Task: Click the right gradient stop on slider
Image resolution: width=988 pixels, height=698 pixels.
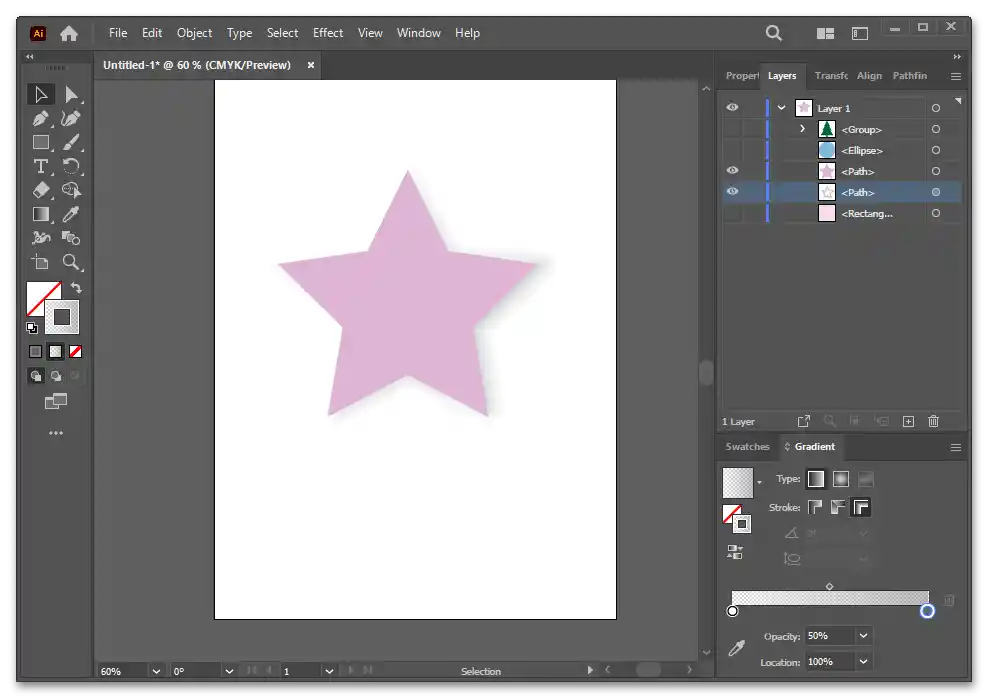Action: point(927,611)
